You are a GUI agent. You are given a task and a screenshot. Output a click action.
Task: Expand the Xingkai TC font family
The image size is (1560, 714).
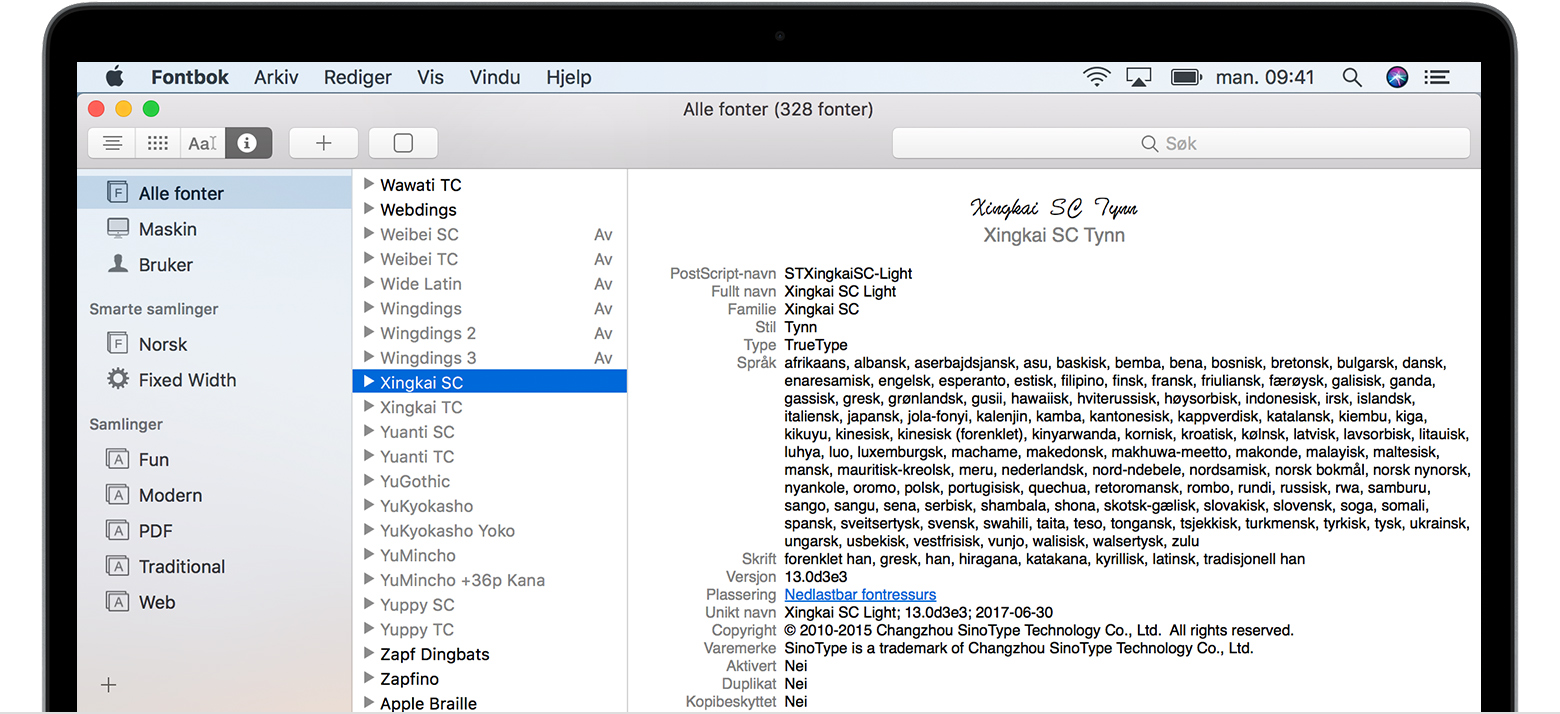coord(368,407)
